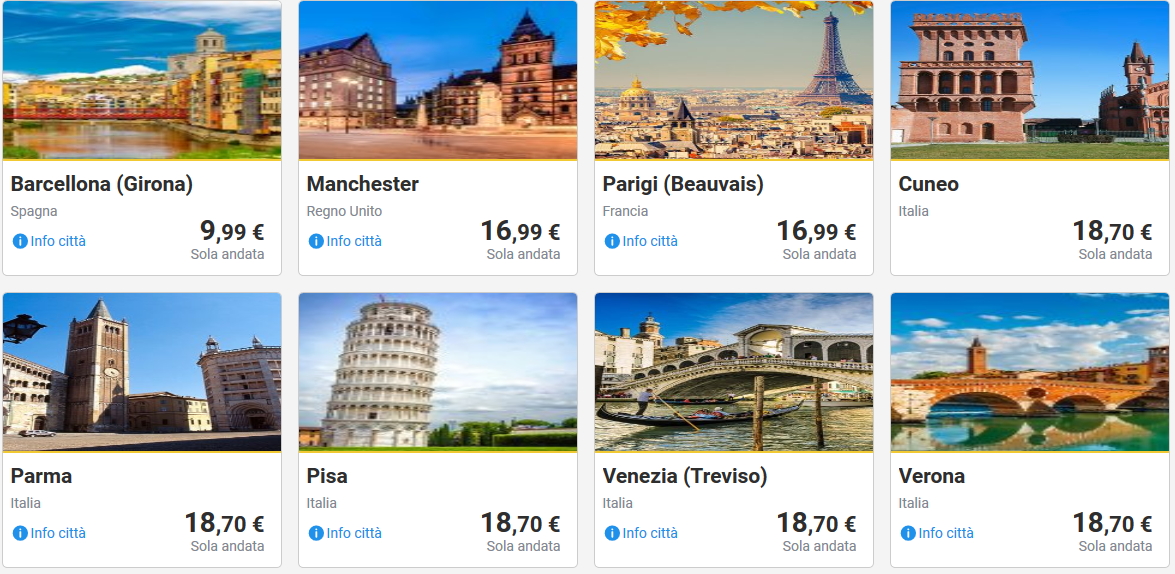Click the info icon on Manchester card
Image resolution: width=1175 pixels, height=574 pixels.
316,241
